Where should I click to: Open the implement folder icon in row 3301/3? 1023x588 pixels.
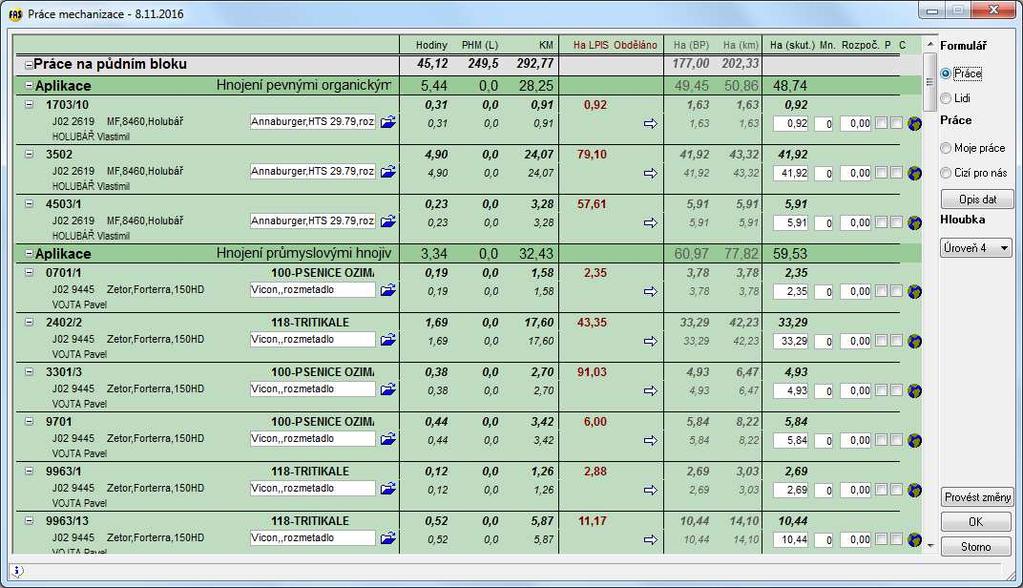tap(388, 389)
